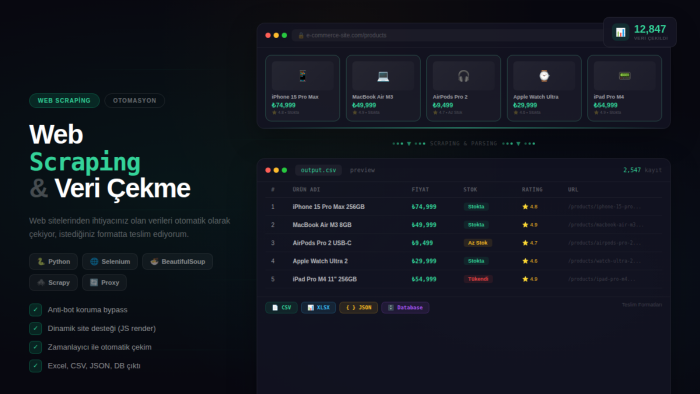Click the Apple Watch Ultra 2 row name

(320, 261)
